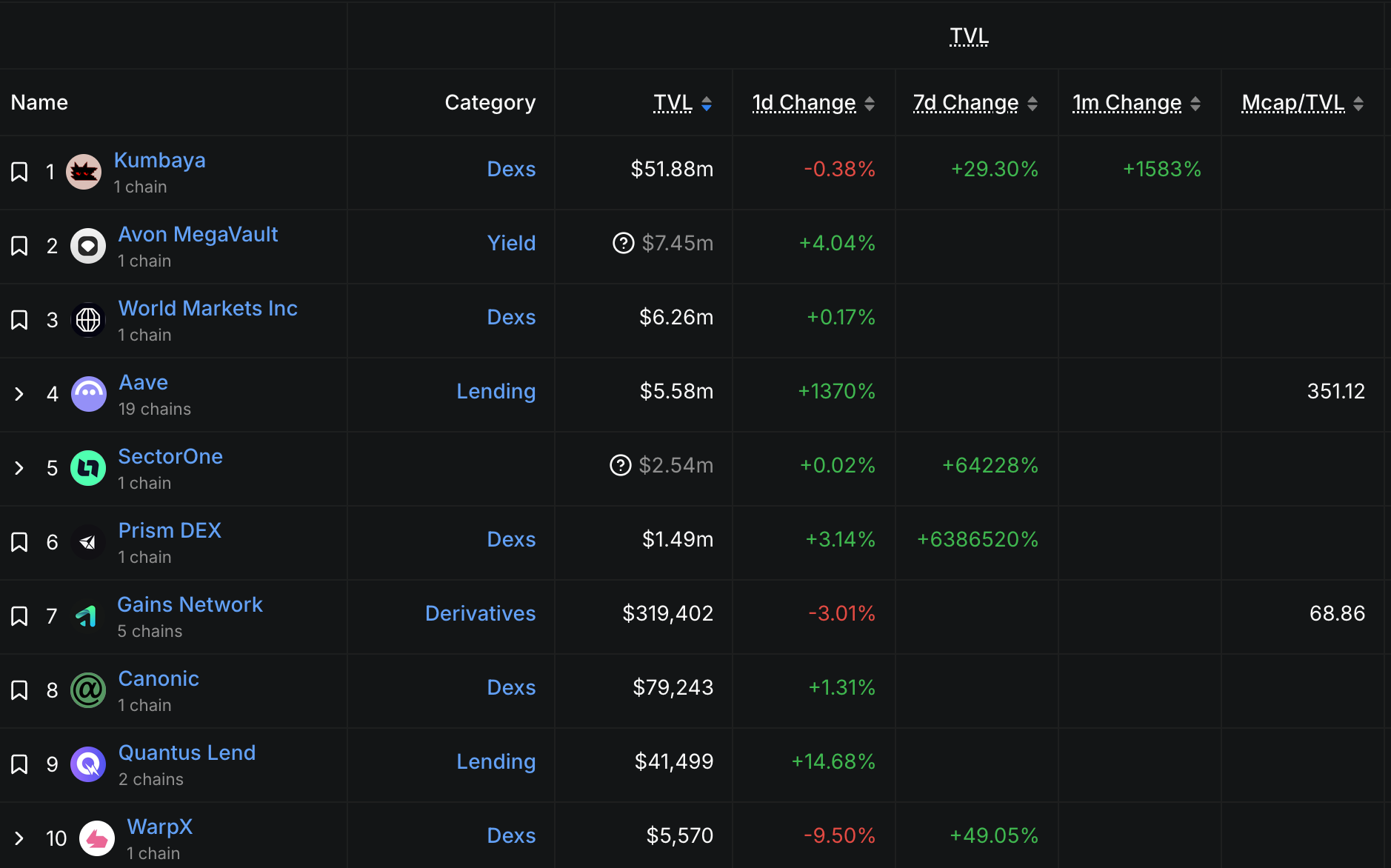Open Dexs category in Kumbaya row
The height and width of the screenshot is (868, 1391).
(x=511, y=169)
